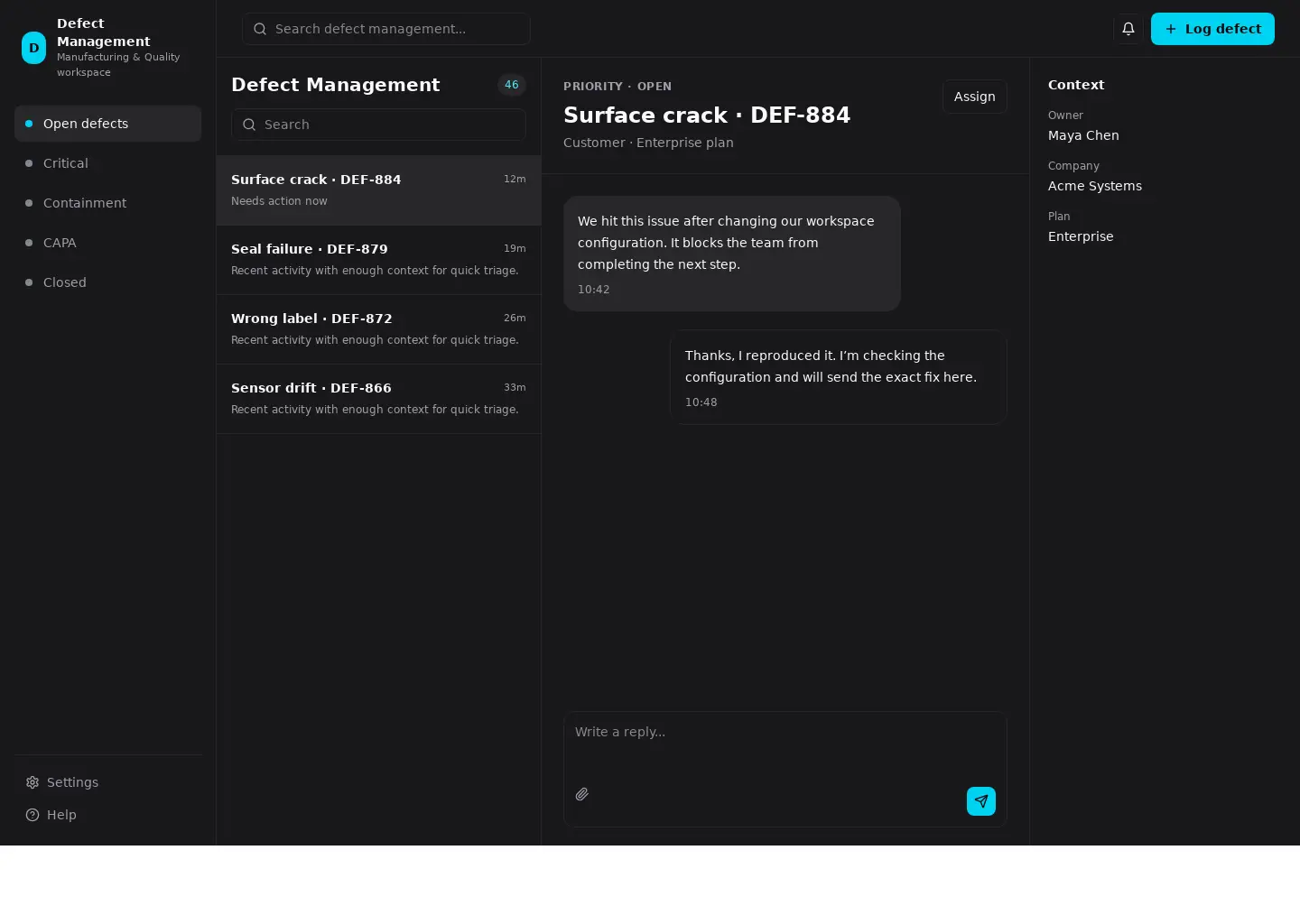The height and width of the screenshot is (924, 1300).
Task: Open the Critical sidebar section
Action: (107, 163)
